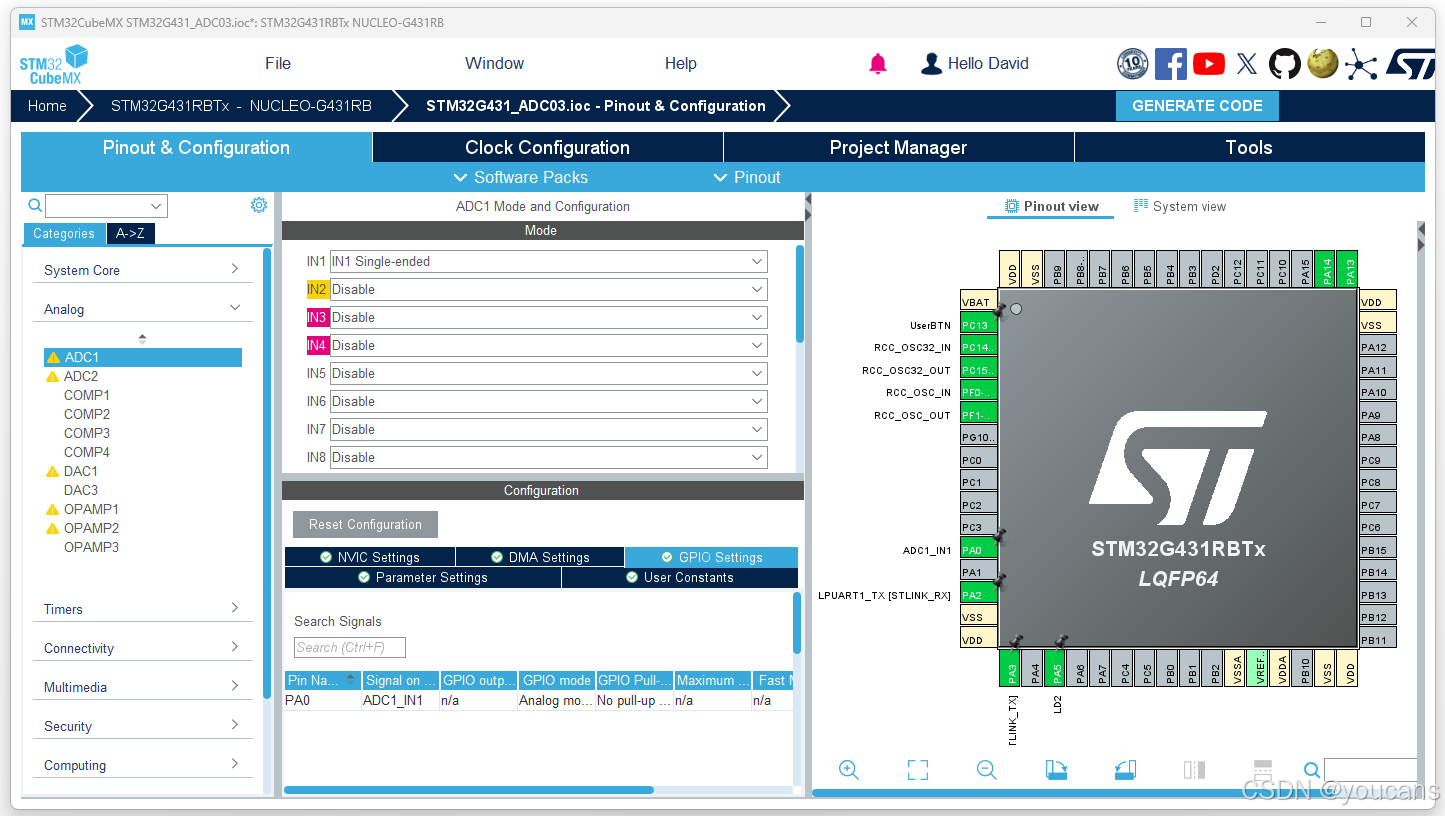Image resolution: width=1445 pixels, height=816 pixels.
Task: Open the IN8 mode dropdown
Action: [549, 458]
